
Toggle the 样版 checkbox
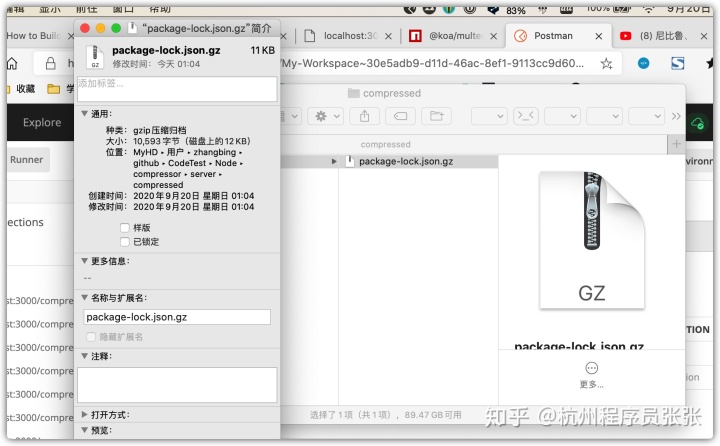coord(124,228)
